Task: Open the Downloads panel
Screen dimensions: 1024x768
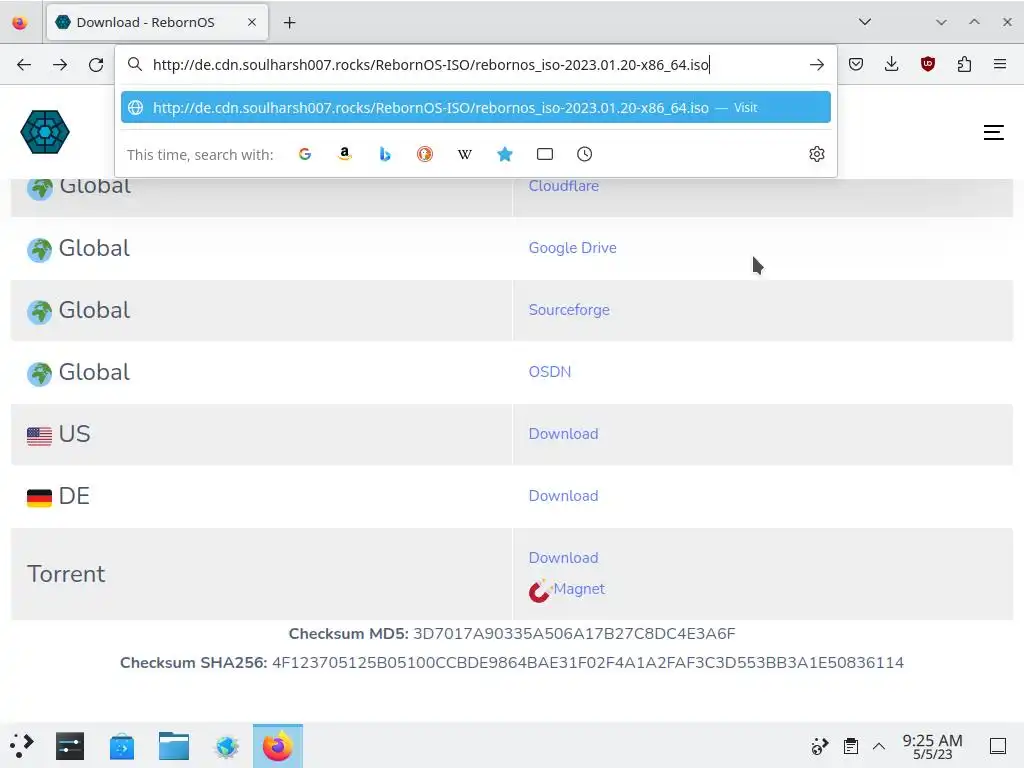Action: pos(891,64)
